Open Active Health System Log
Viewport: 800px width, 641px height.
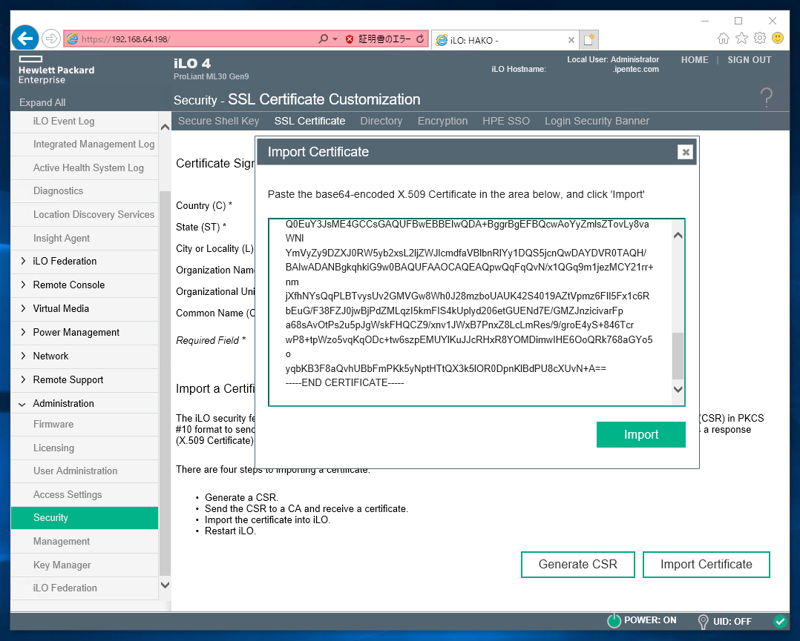pyautogui.click(x=85, y=167)
